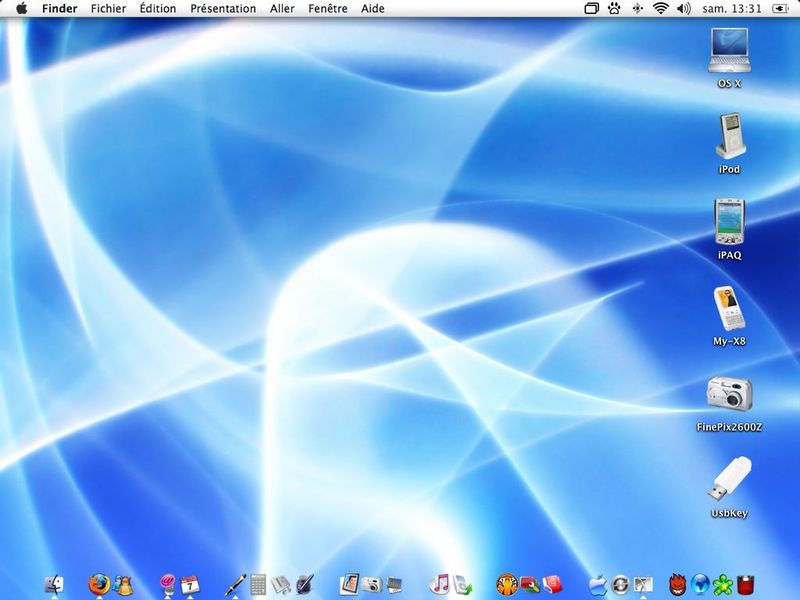Open the silver sync arrows icon in Dock
This screenshot has width=800, height=600.
coord(620,585)
